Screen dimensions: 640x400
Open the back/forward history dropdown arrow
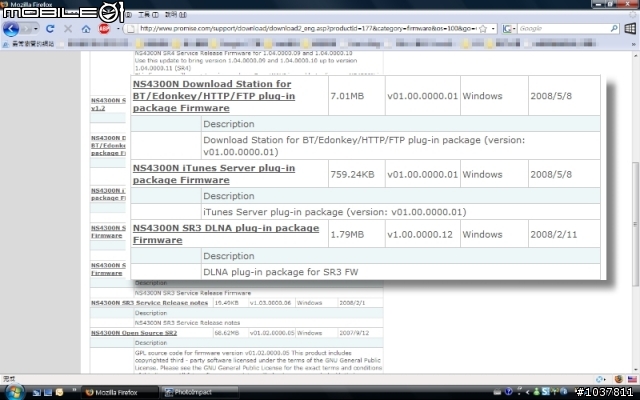tap(36, 29)
